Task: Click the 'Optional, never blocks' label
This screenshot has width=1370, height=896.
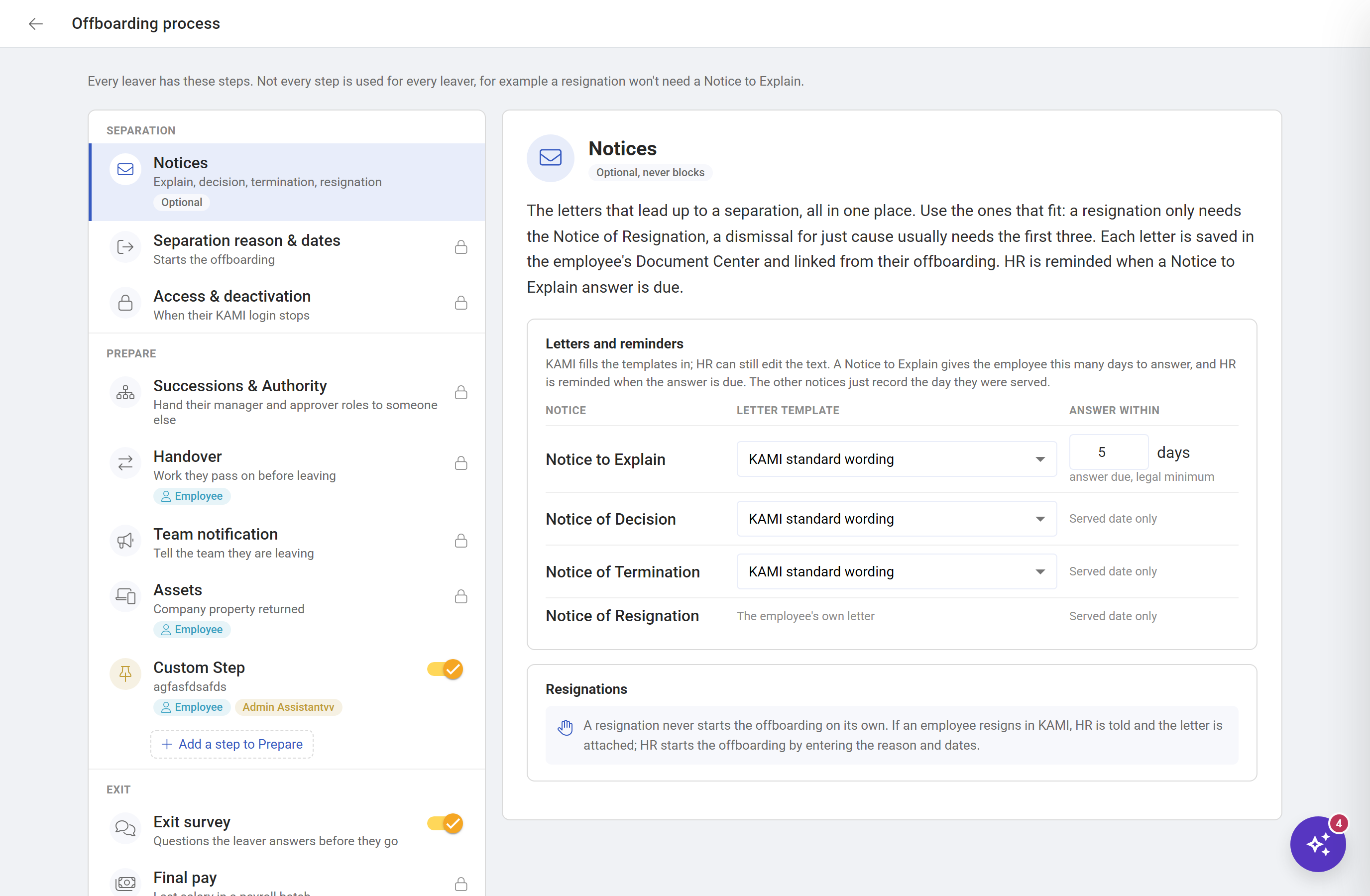Action: (x=650, y=173)
